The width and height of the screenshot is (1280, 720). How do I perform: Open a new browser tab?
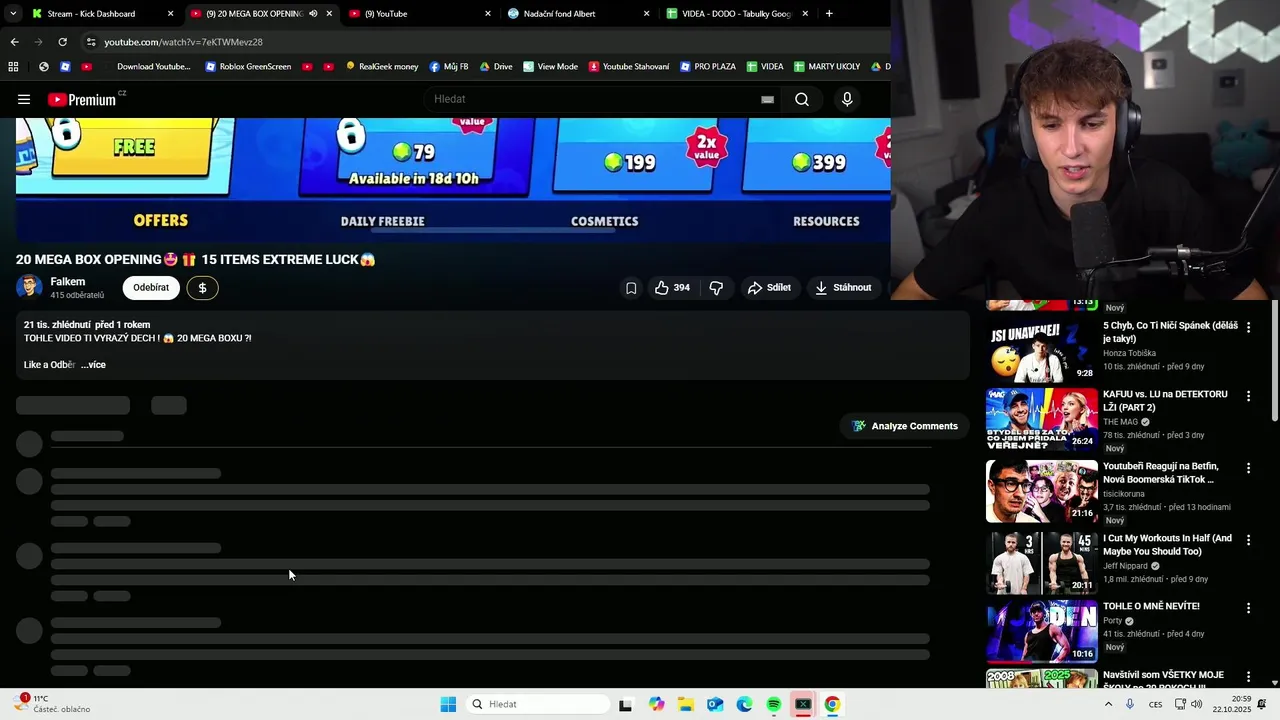click(x=829, y=14)
